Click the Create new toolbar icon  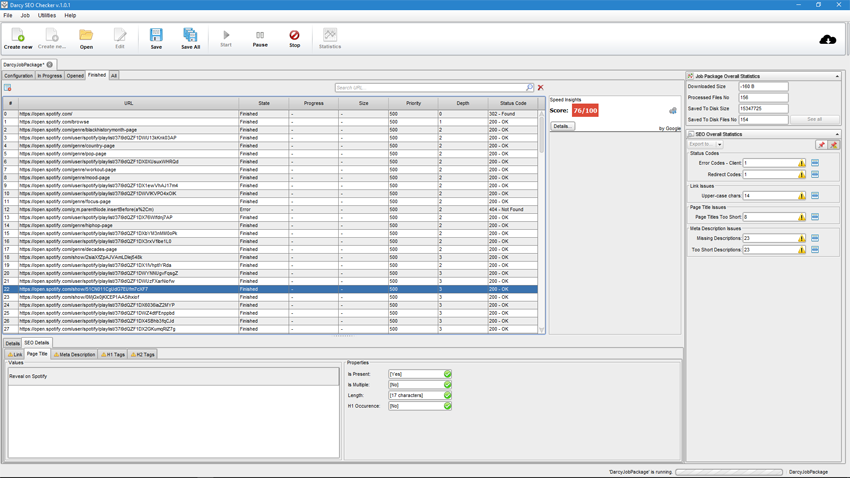point(18,39)
